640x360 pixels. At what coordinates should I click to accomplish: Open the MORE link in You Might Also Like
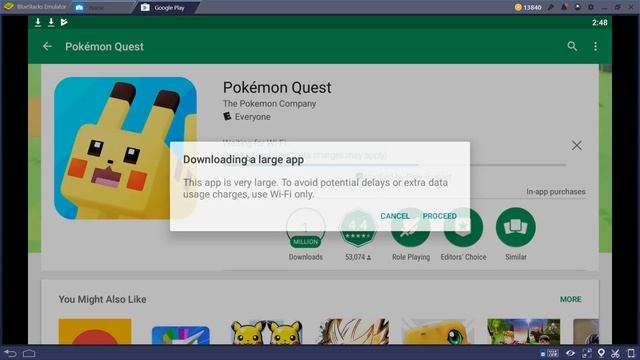tap(571, 299)
